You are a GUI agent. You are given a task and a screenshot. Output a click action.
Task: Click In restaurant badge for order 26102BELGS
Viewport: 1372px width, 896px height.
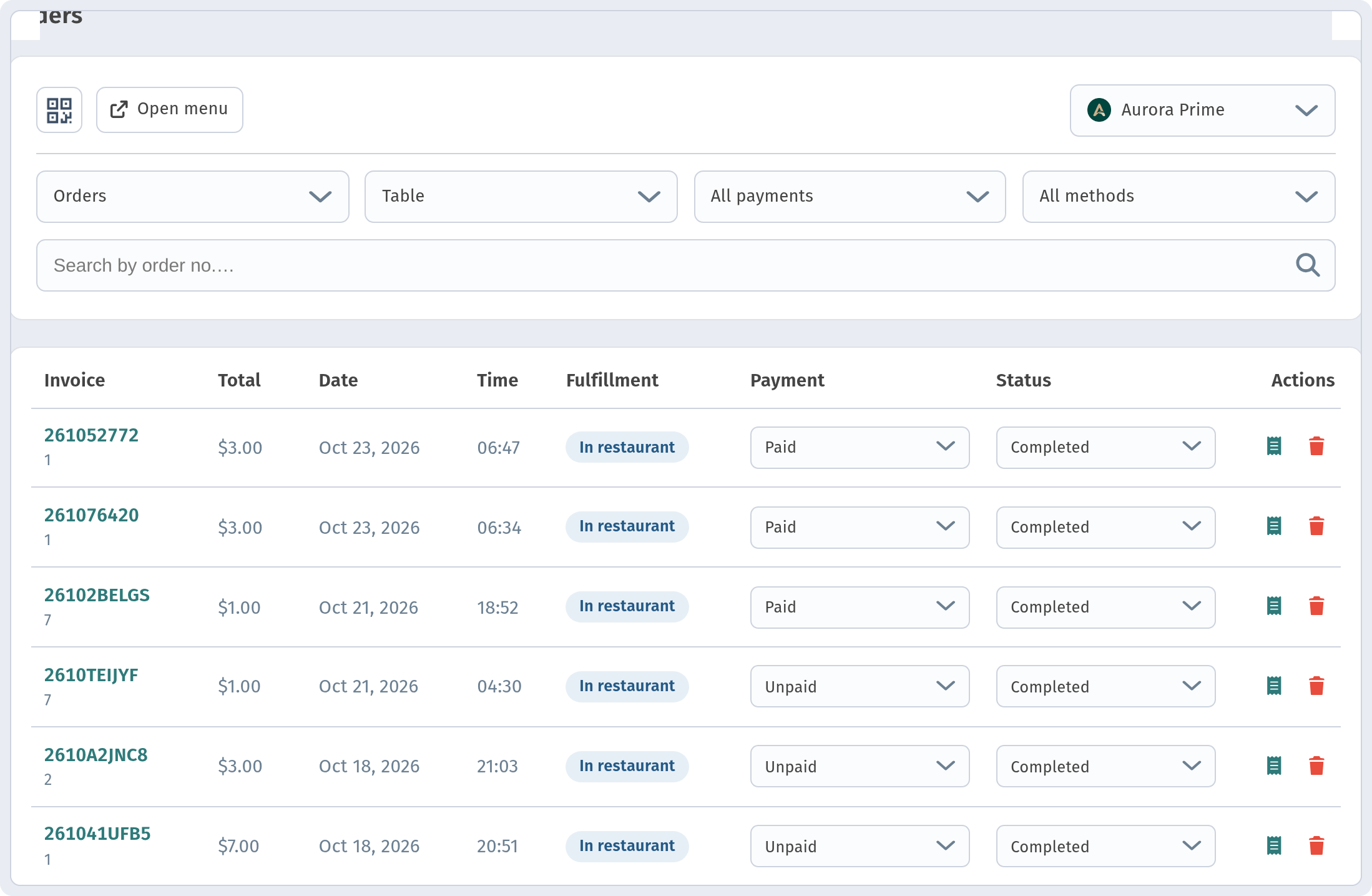click(x=627, y=607)
